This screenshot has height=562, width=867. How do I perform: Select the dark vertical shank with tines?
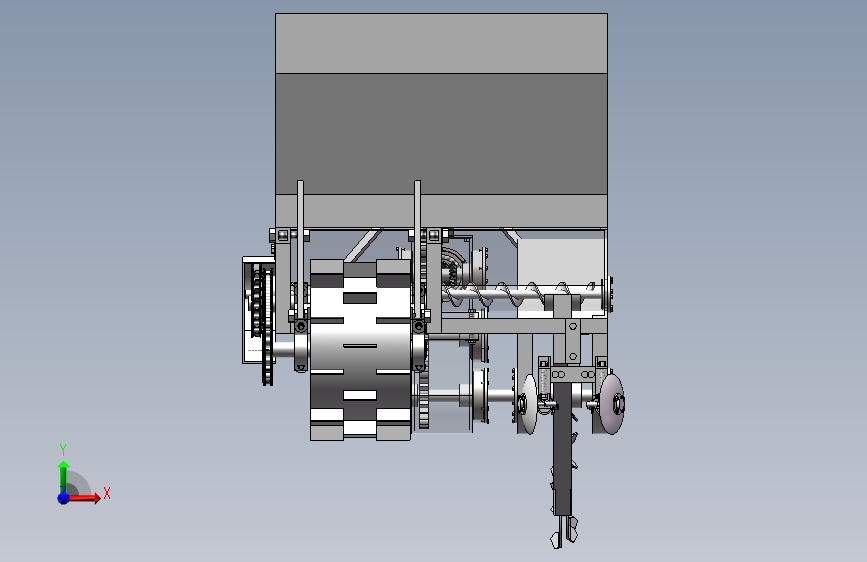coord(562,448)
